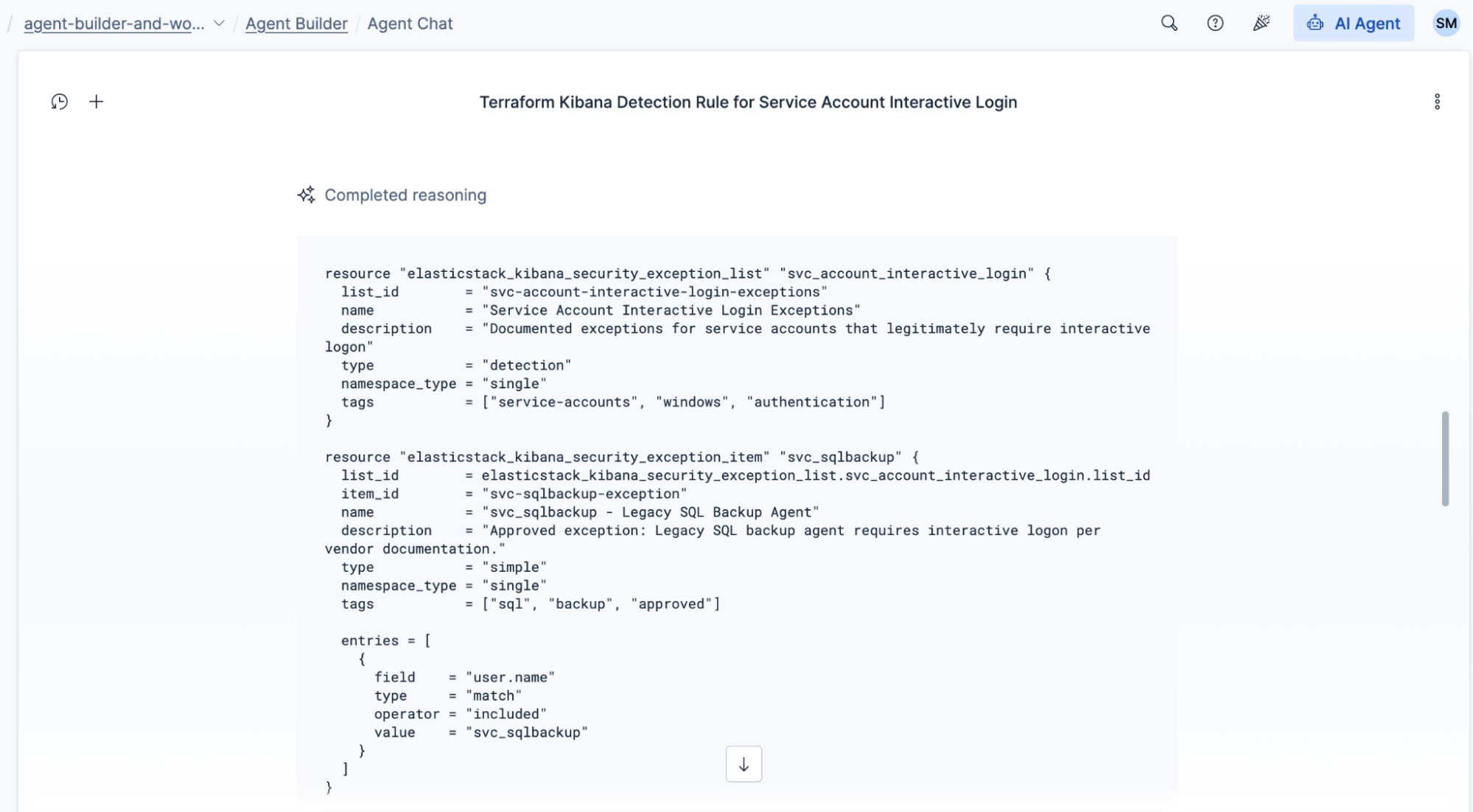The image size is (1473, 812).
Task: Go to agent-builder-and-wo... breadcrumb link
Action: click(114, 24)
